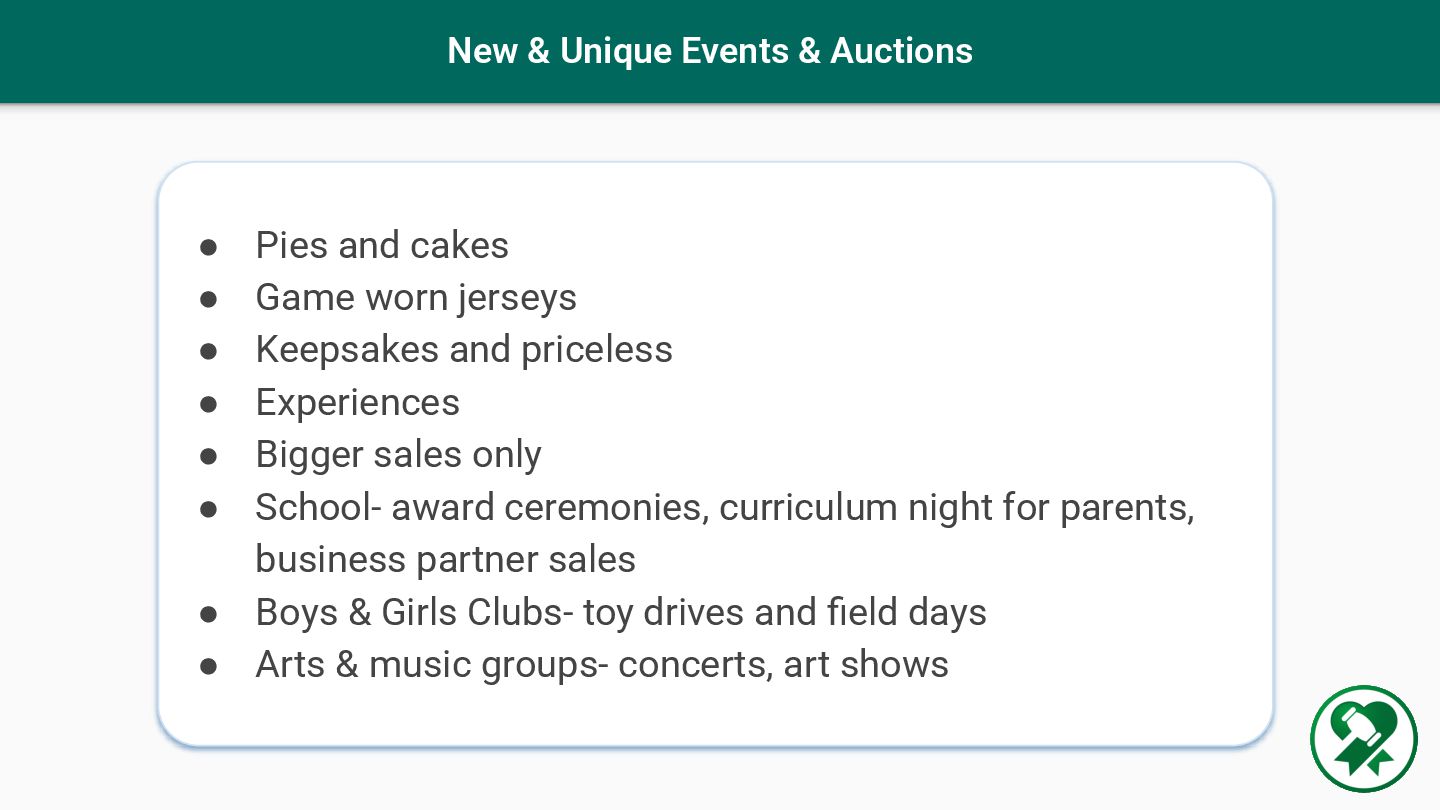This screenshot has width=1440, height=810.
Task: Select the Pies and cakes bullet text
Action: click(382, 246)
